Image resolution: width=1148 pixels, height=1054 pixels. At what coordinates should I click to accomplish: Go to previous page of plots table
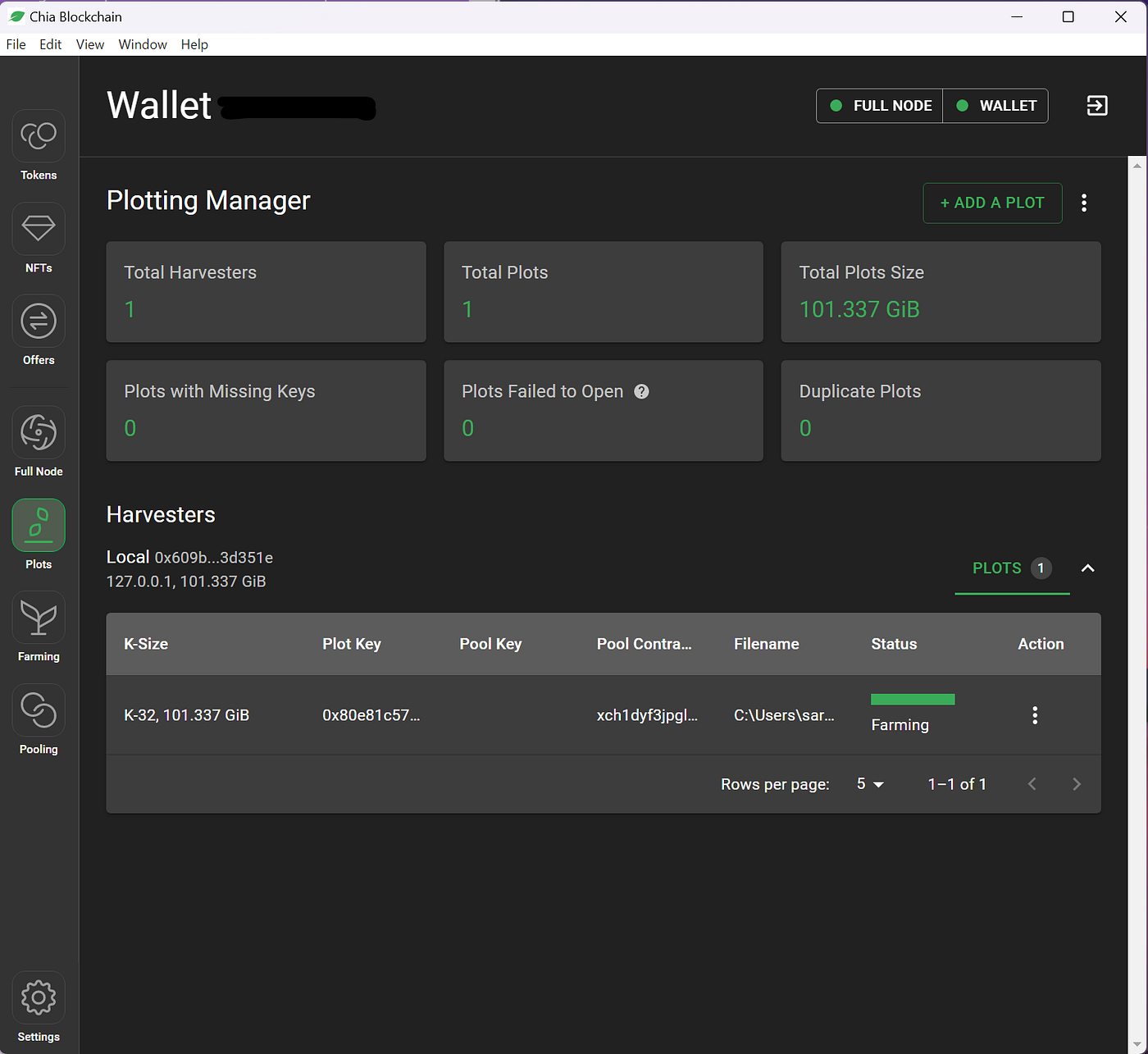[x=1032, y=784]
